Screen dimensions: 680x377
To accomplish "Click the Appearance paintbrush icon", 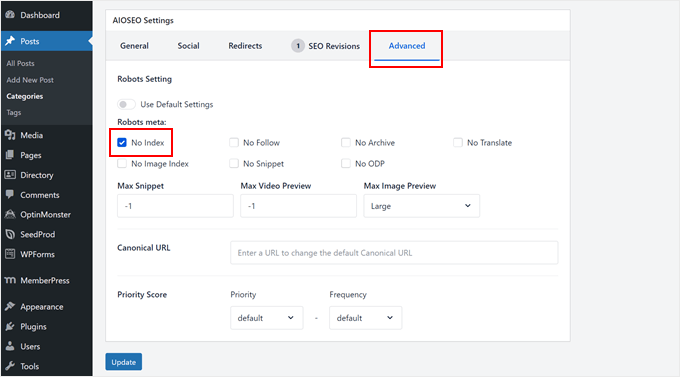I will click(x=10, y=306).
